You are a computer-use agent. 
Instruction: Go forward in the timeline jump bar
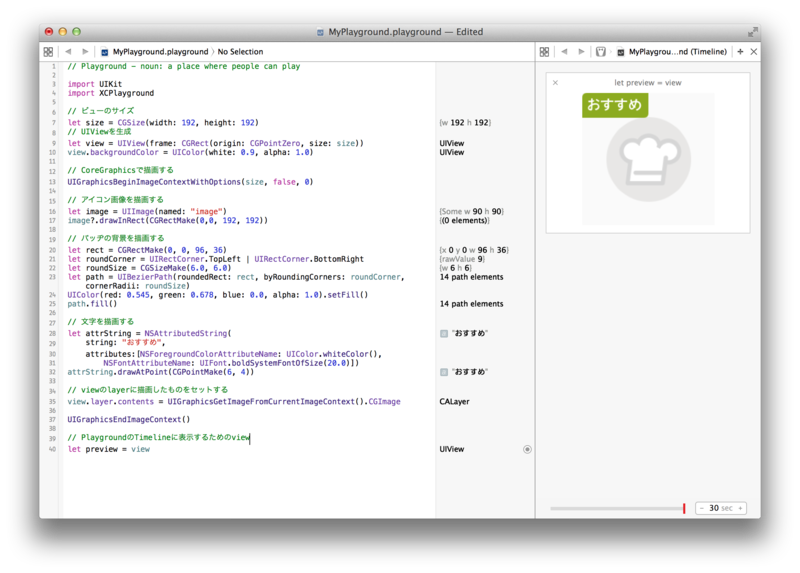pos(581,52)
